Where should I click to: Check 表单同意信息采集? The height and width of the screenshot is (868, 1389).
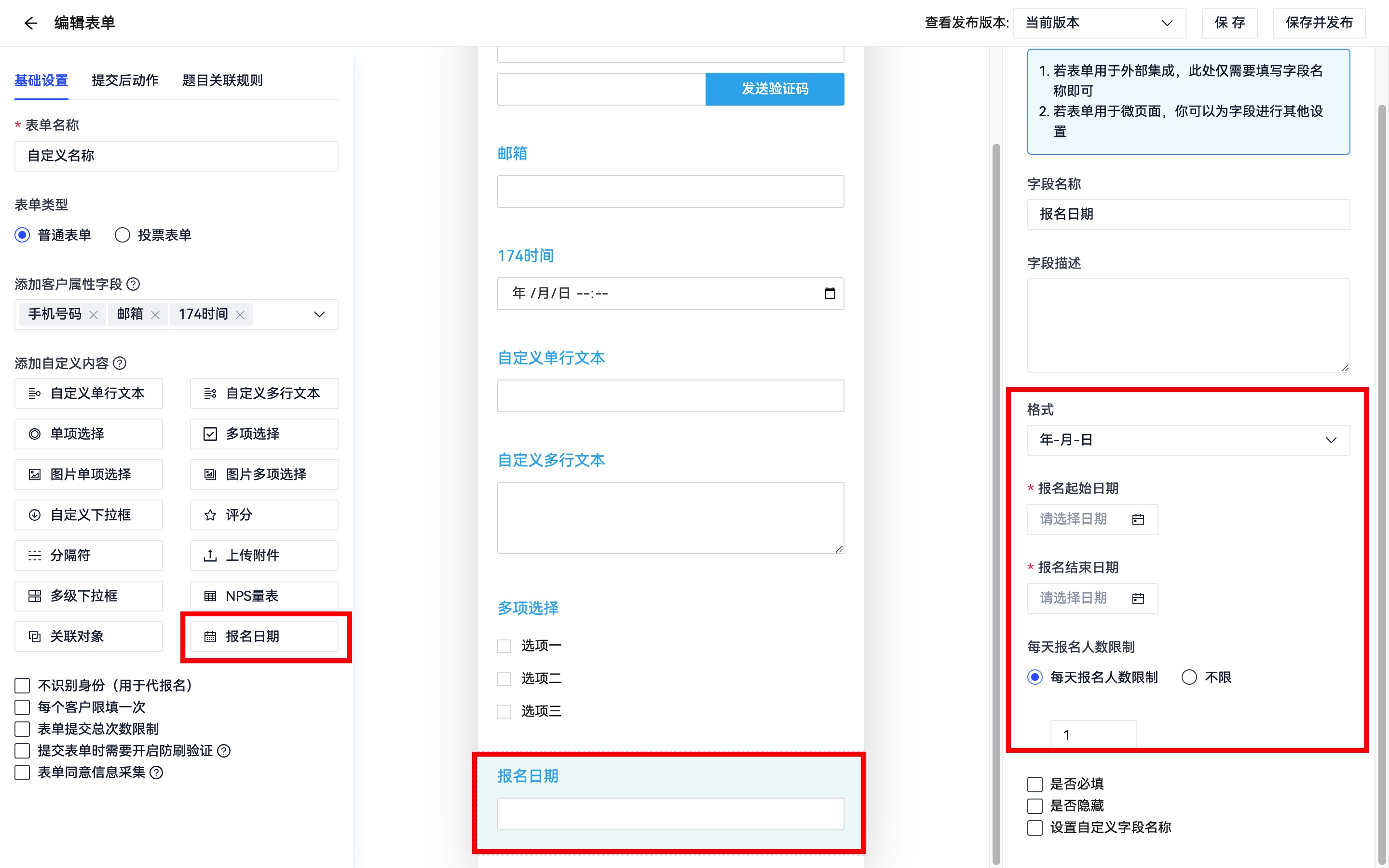22,773
